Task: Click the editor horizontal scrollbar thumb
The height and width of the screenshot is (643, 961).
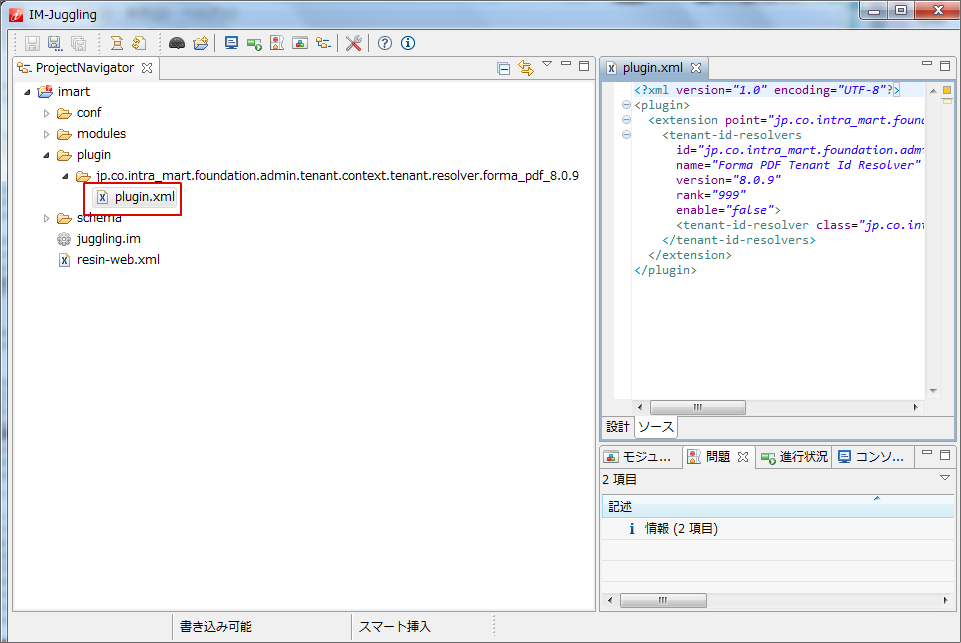Action: click(697, 407)
